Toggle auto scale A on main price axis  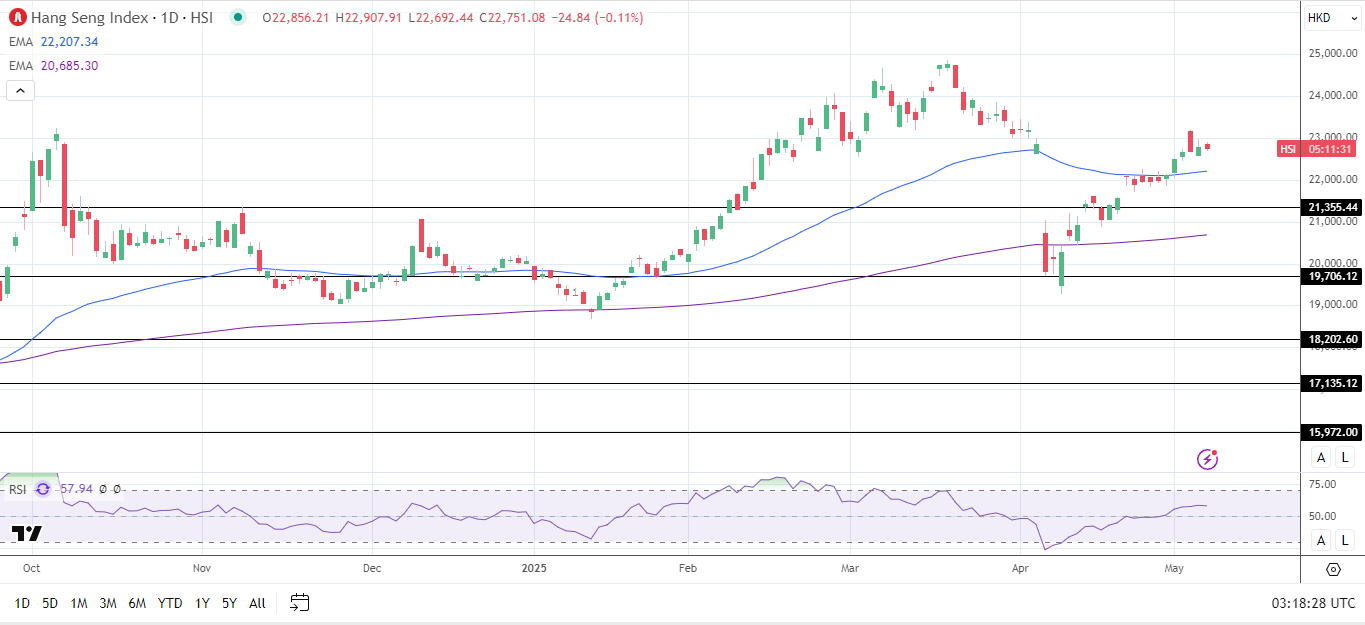click(1321, 457)
